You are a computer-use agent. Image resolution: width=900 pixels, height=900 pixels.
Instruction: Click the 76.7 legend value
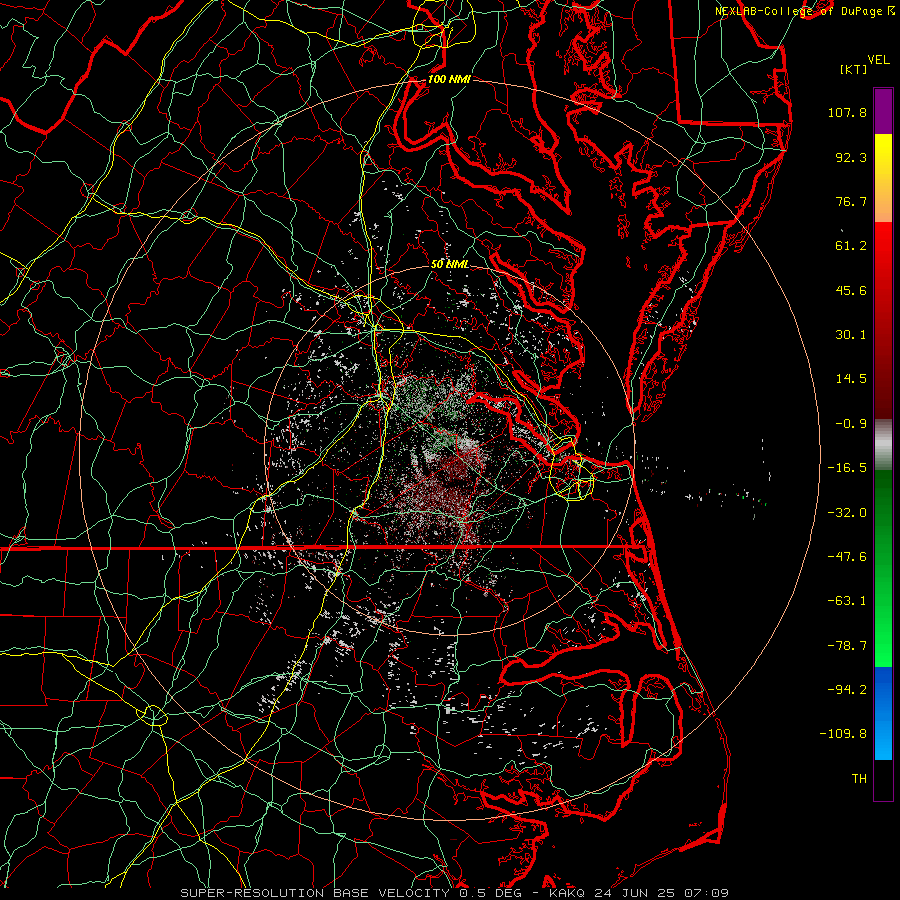point(851,201)
